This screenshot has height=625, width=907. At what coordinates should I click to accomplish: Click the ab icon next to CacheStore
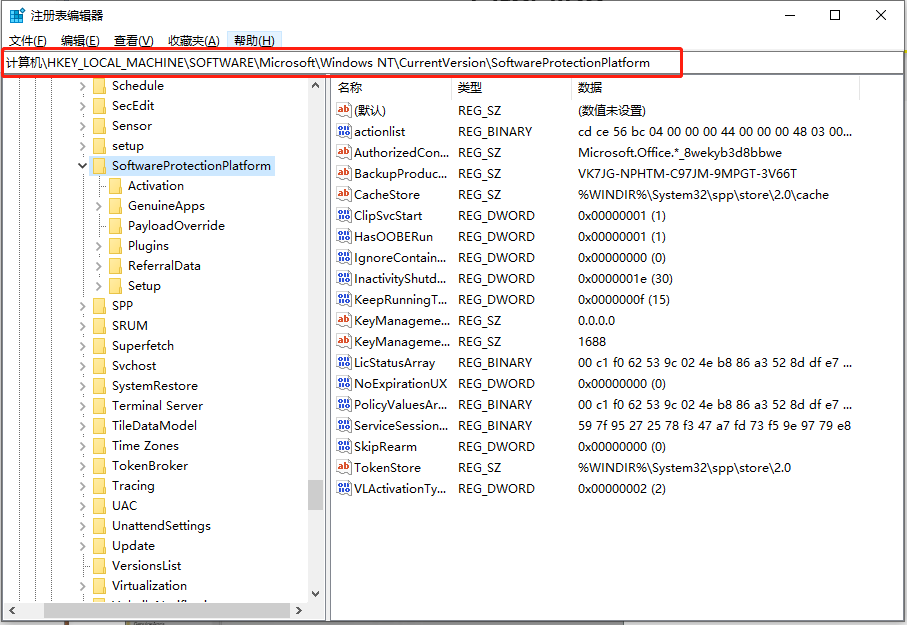tap(343, 194)
